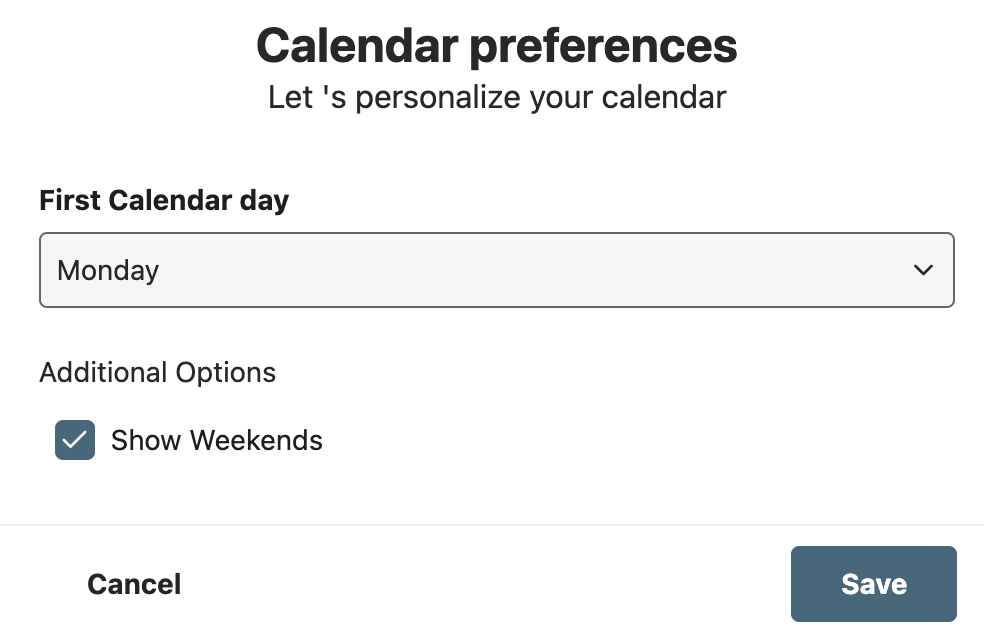Click the word Weekends next to the checkbox
This screenshot has width=984, height=642.
(256, 440)
